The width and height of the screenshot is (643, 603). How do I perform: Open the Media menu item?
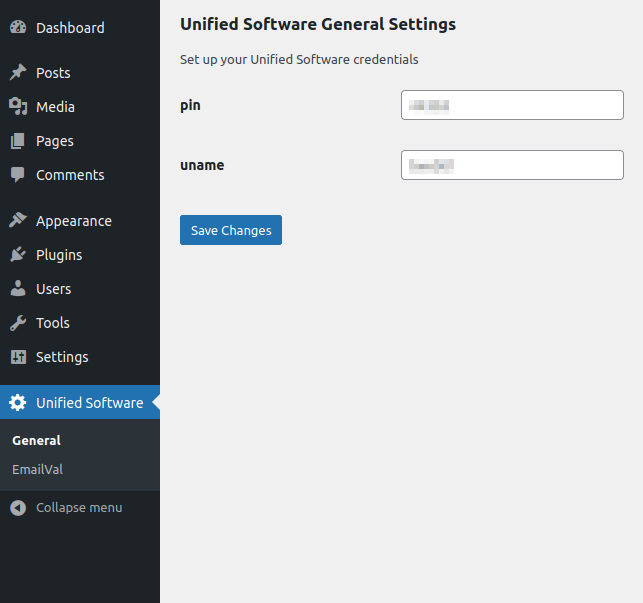click(x=80, y=107)
